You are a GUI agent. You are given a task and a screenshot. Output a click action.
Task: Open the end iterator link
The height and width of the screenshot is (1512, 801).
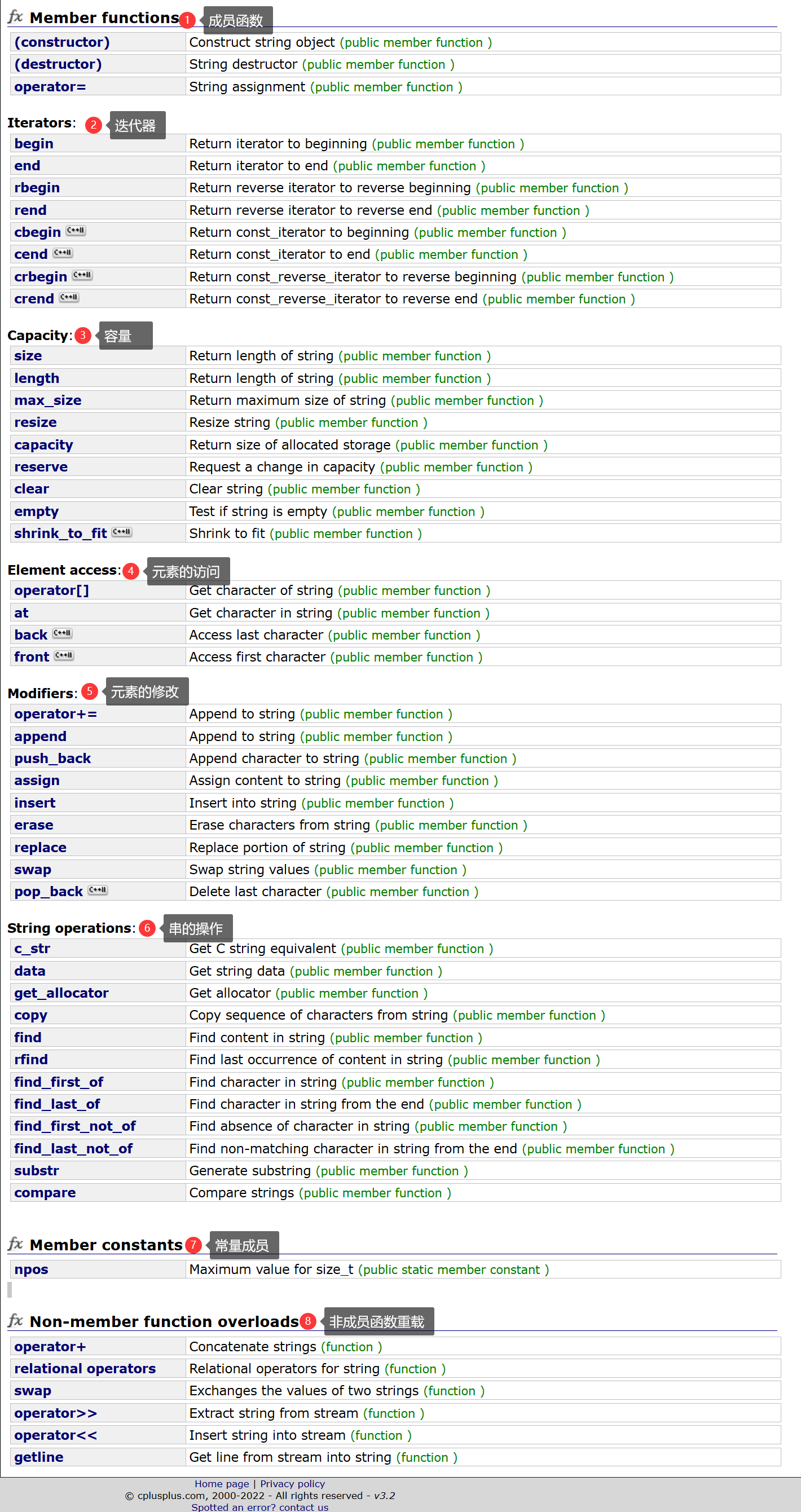27,165
